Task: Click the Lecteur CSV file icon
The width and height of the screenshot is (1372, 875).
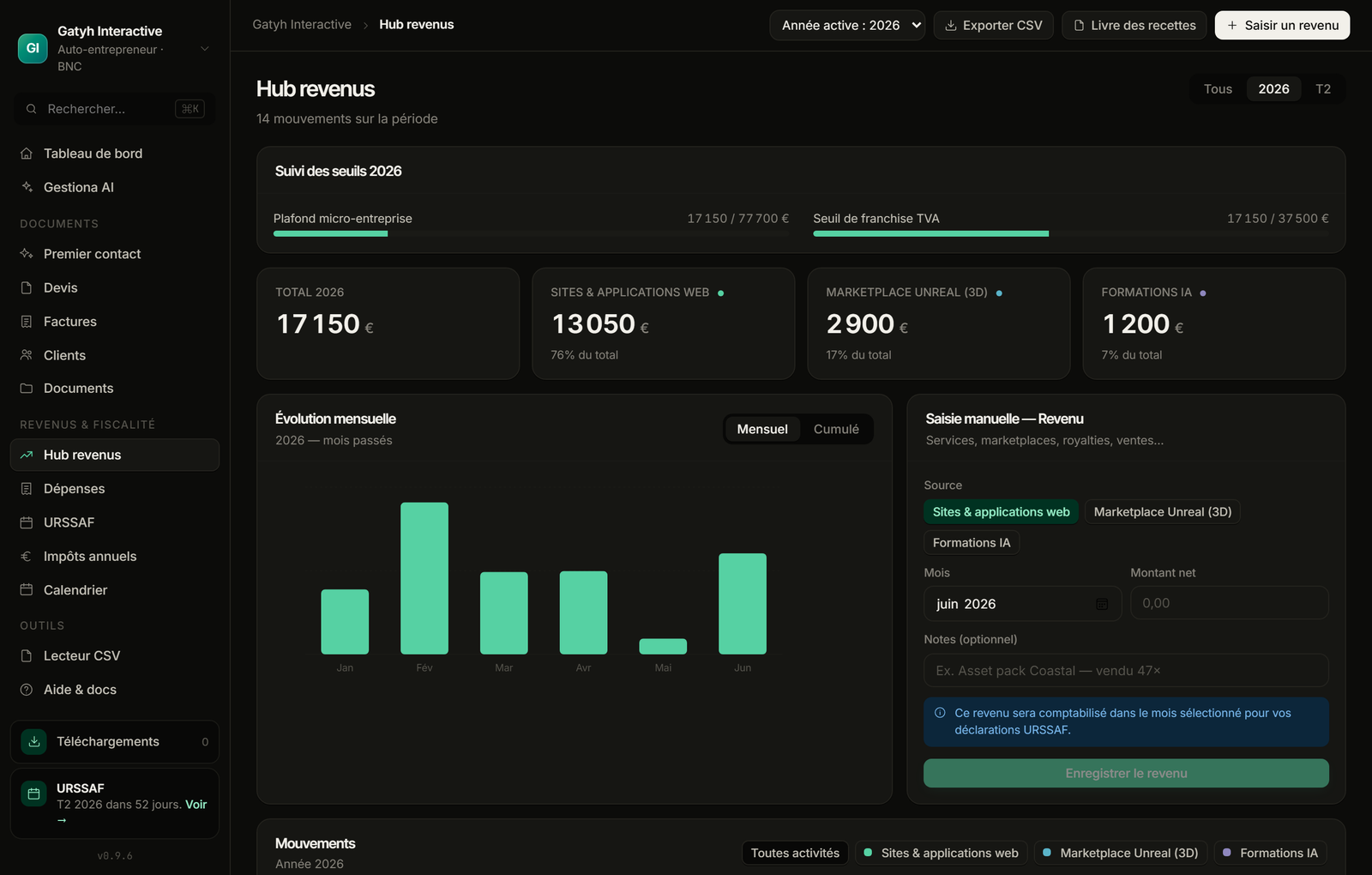Action: point(27,655)
